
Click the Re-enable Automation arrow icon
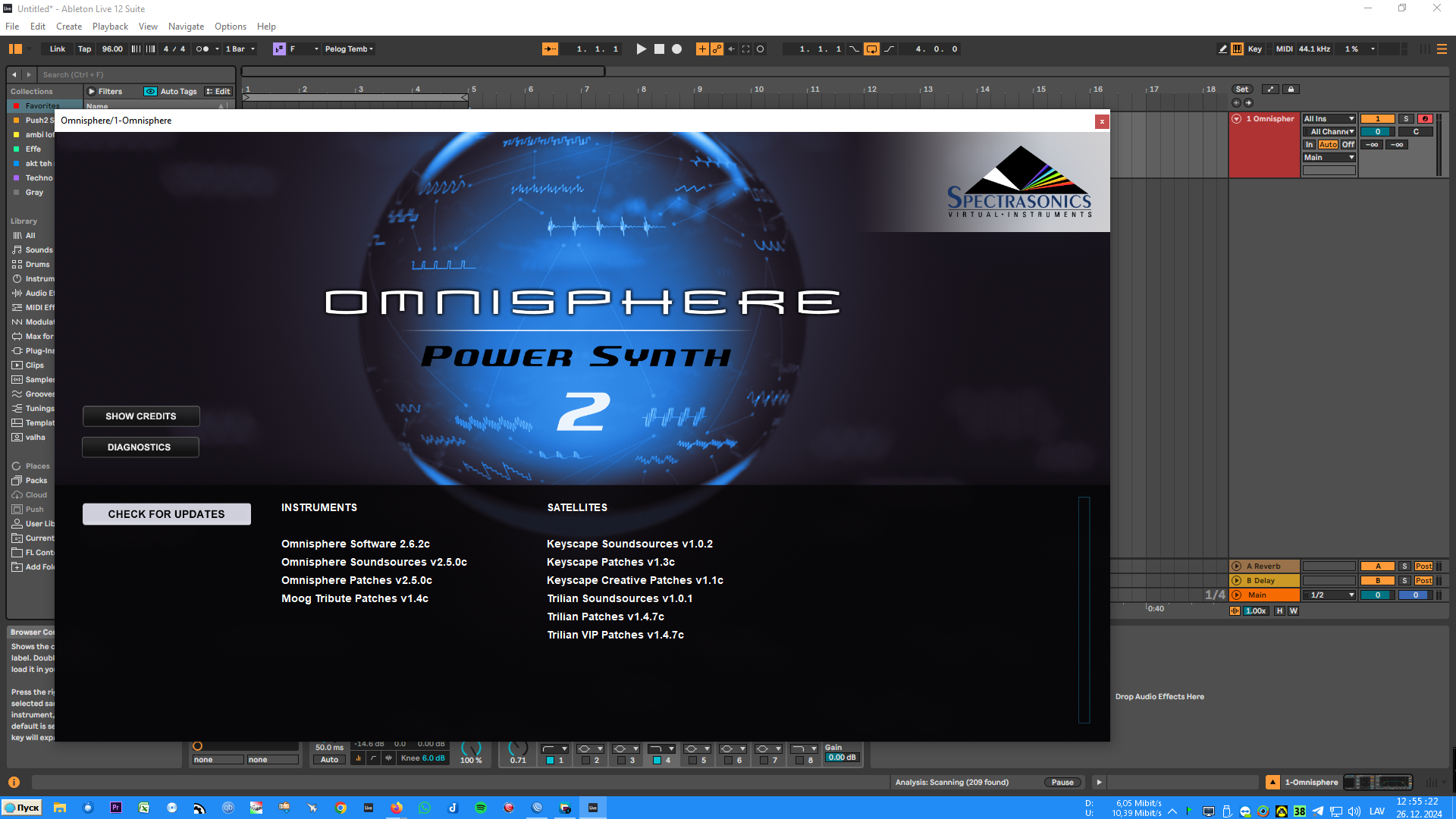731,49
